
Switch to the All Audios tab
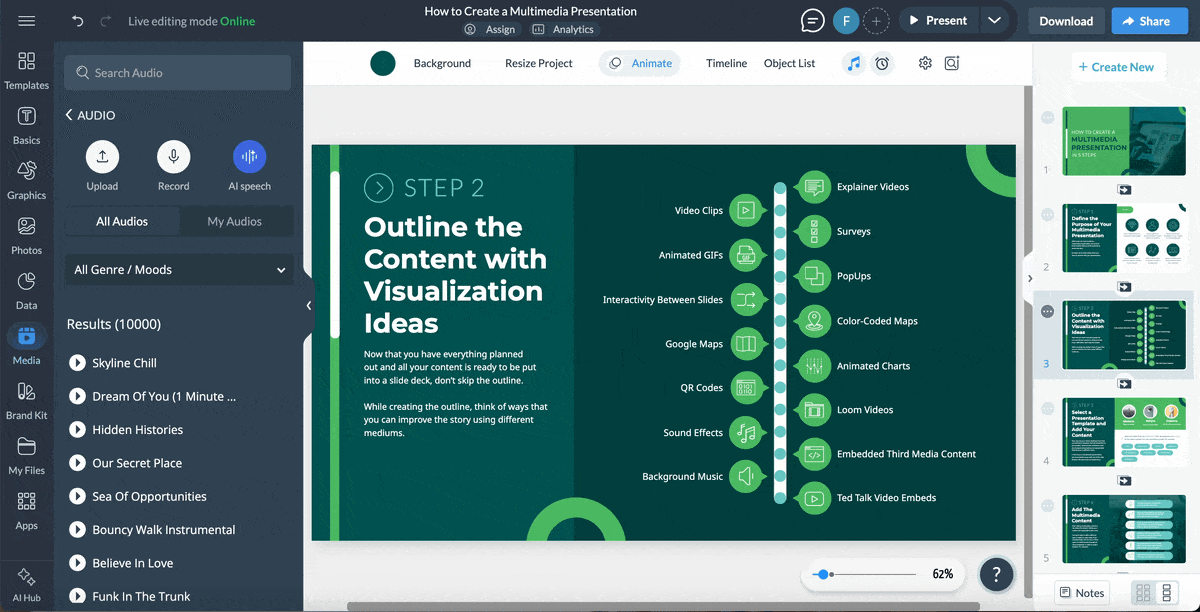coord(122,221)
